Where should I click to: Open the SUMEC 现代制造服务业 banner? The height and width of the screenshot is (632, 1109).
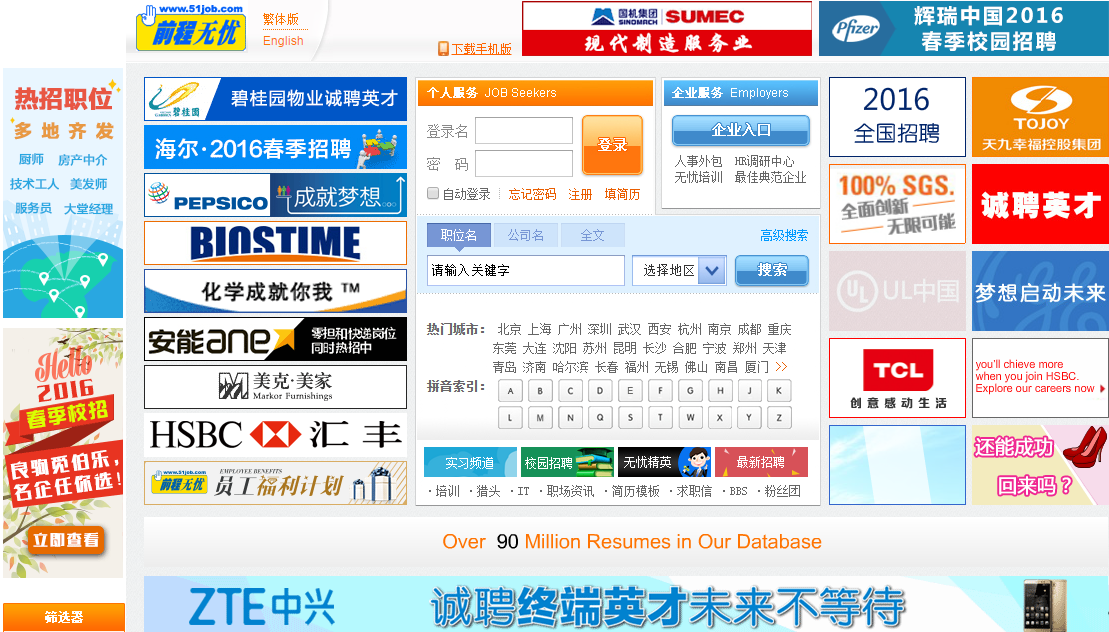coord(667,28)
